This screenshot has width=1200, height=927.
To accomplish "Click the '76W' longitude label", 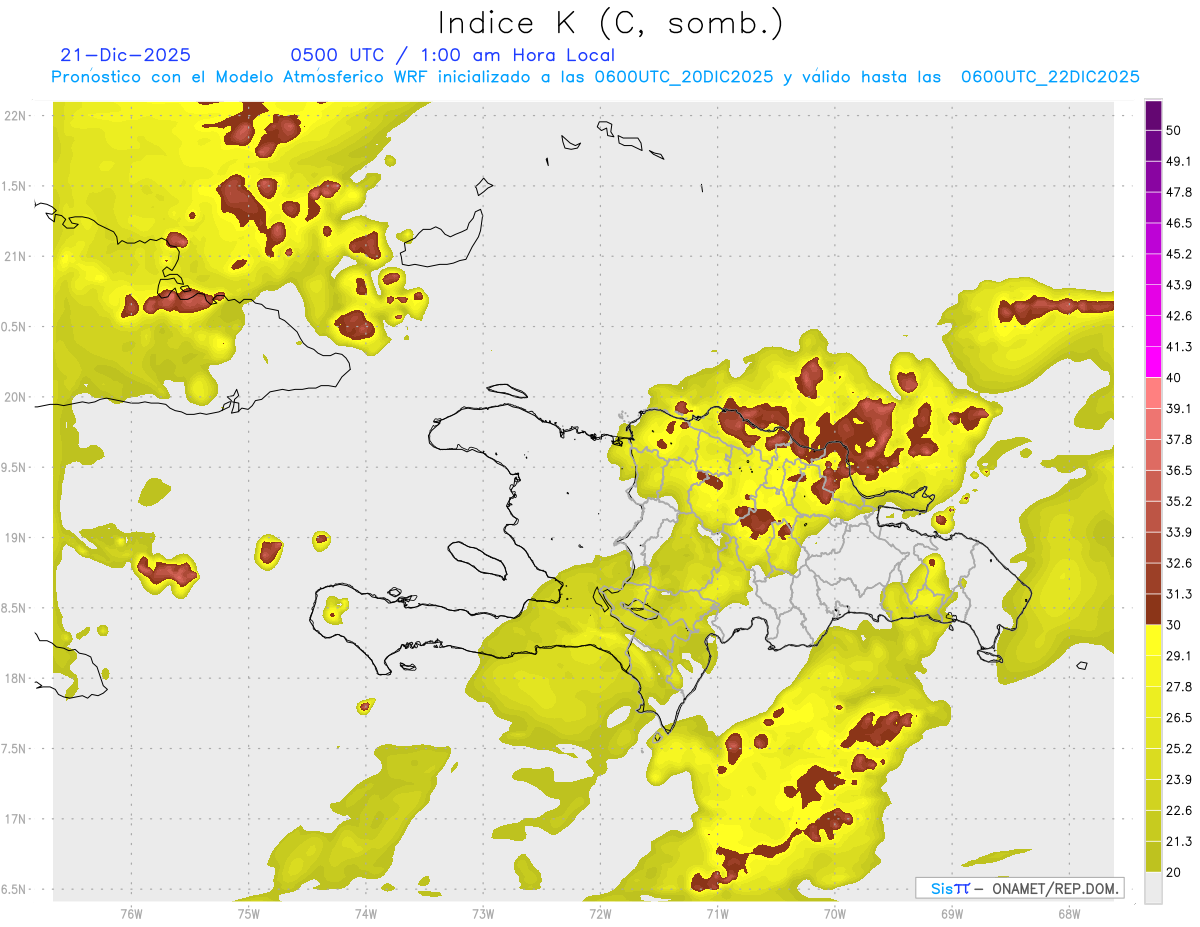I will click(131, 913).
